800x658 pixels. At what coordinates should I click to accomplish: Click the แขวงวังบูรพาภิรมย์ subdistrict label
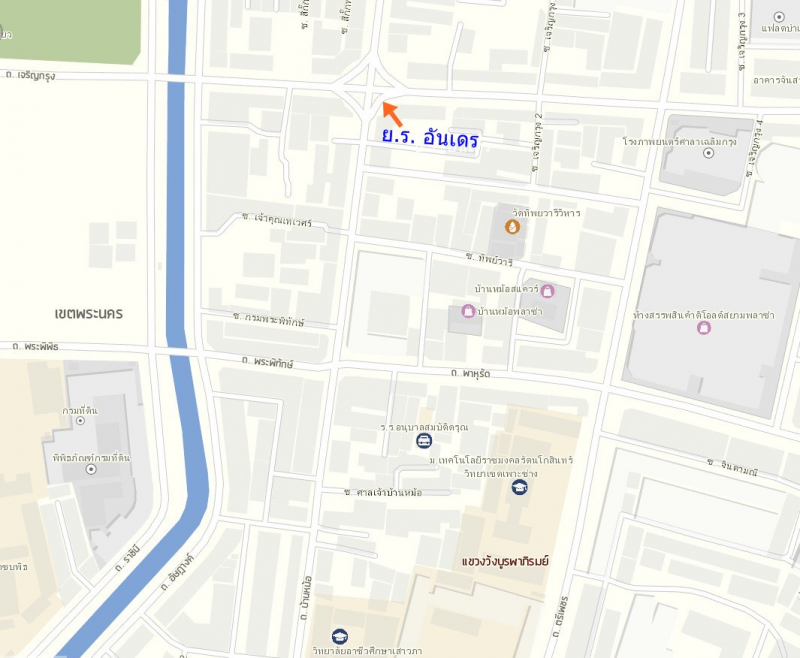coord(505,562)
